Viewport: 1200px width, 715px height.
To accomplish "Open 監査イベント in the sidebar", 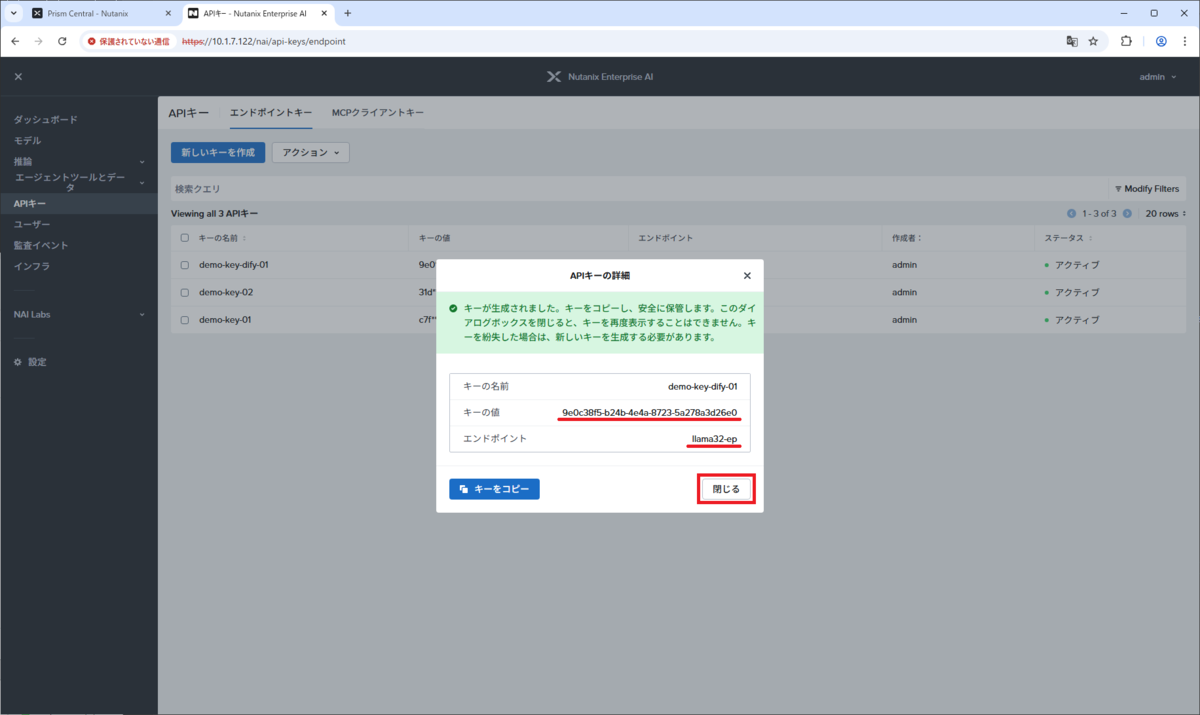I will pos(41,246).
